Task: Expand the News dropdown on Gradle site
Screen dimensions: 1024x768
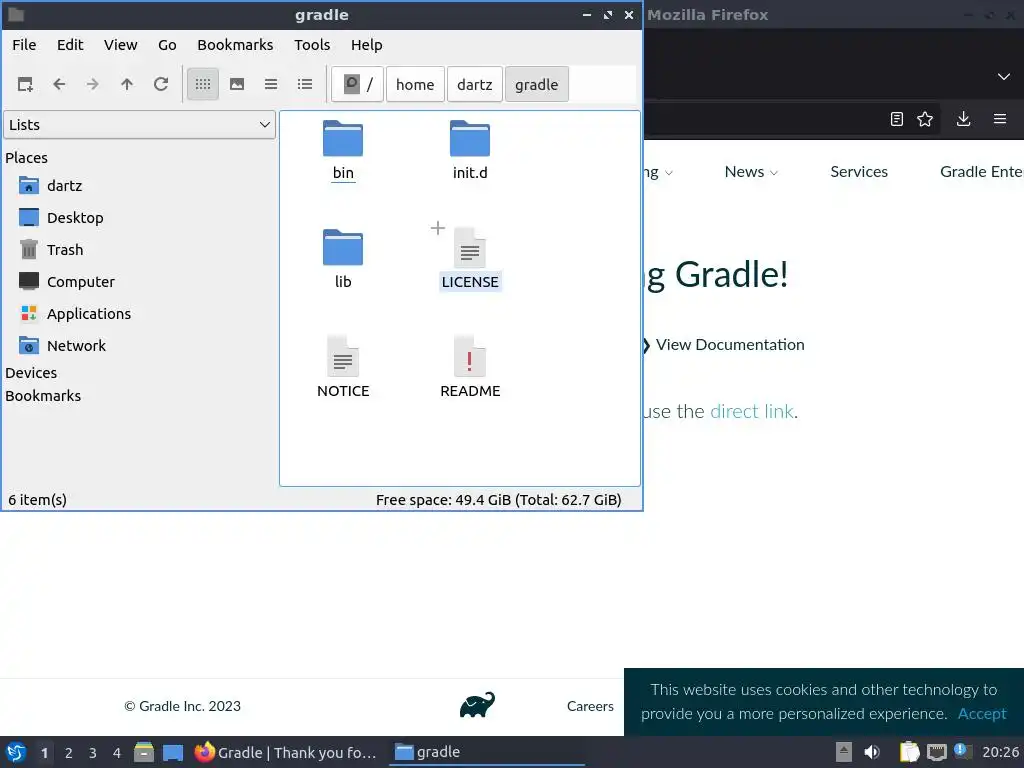Action: pos(751,172)
